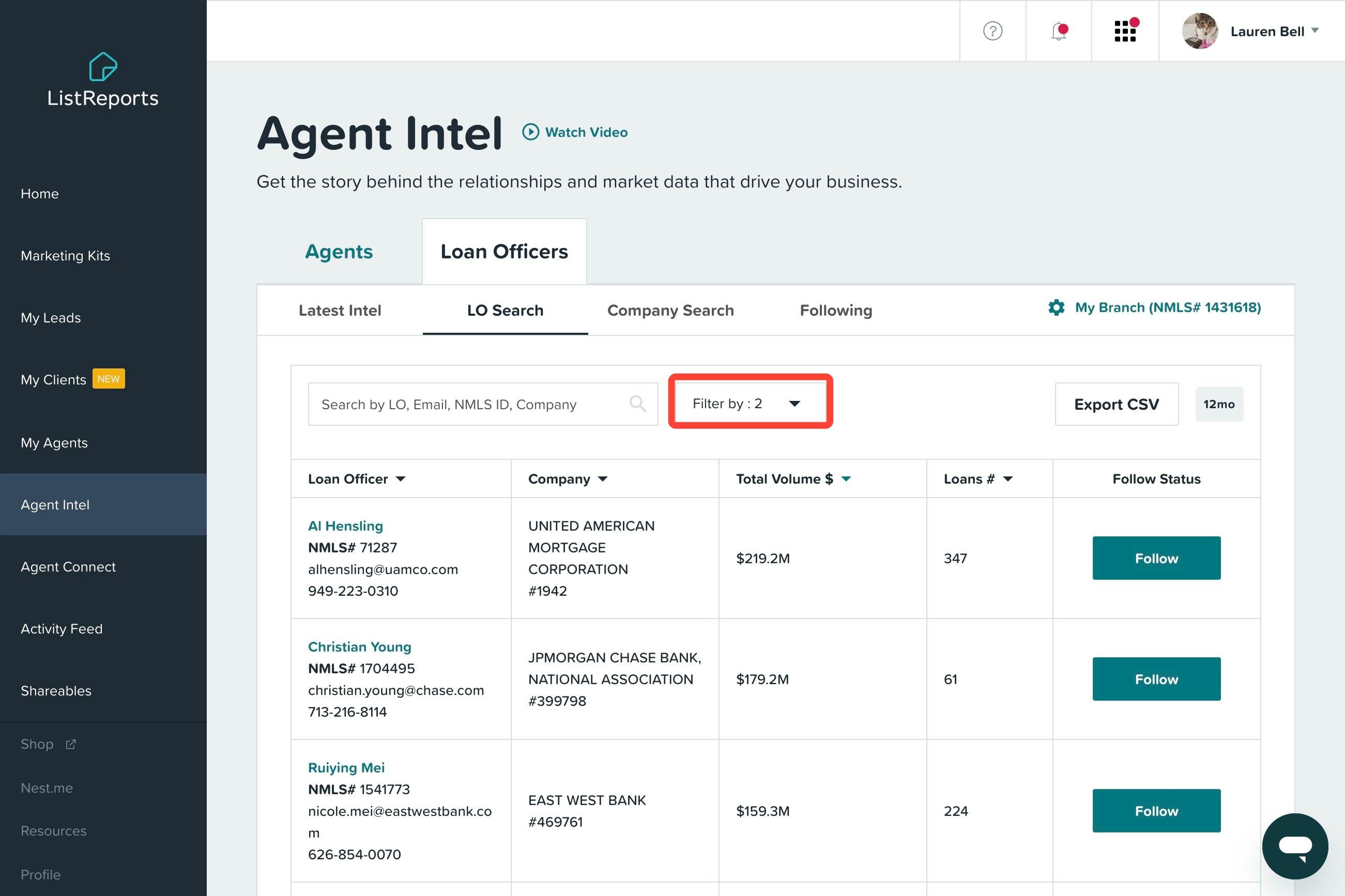Click the Follow Status column header
The image size is (1345, 896).
pyautogui.click(x=1156, y=479)
